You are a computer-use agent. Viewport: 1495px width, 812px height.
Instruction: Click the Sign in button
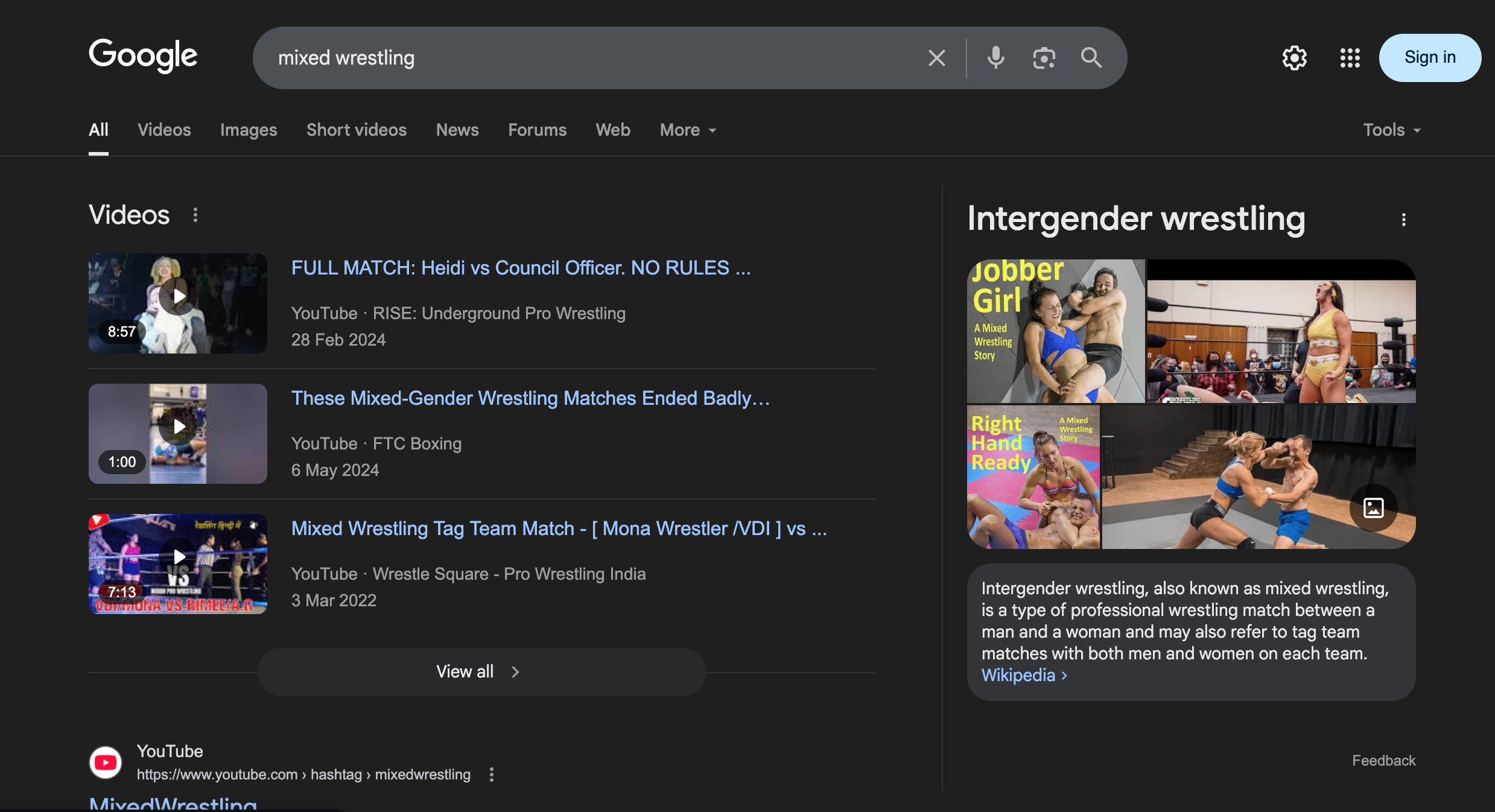point(1430,58)
